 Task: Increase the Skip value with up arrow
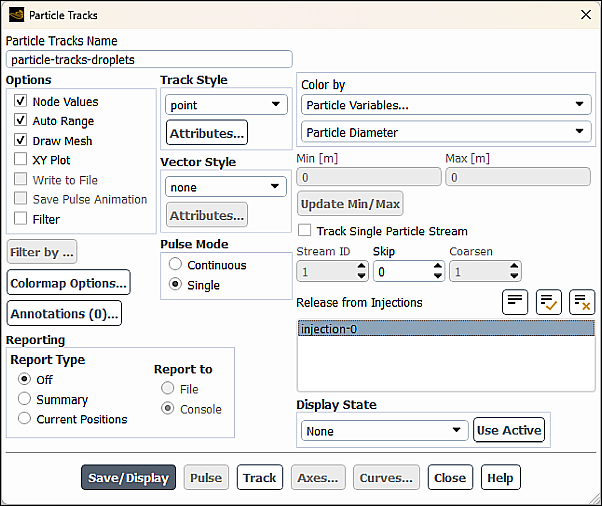pos(437,266)
